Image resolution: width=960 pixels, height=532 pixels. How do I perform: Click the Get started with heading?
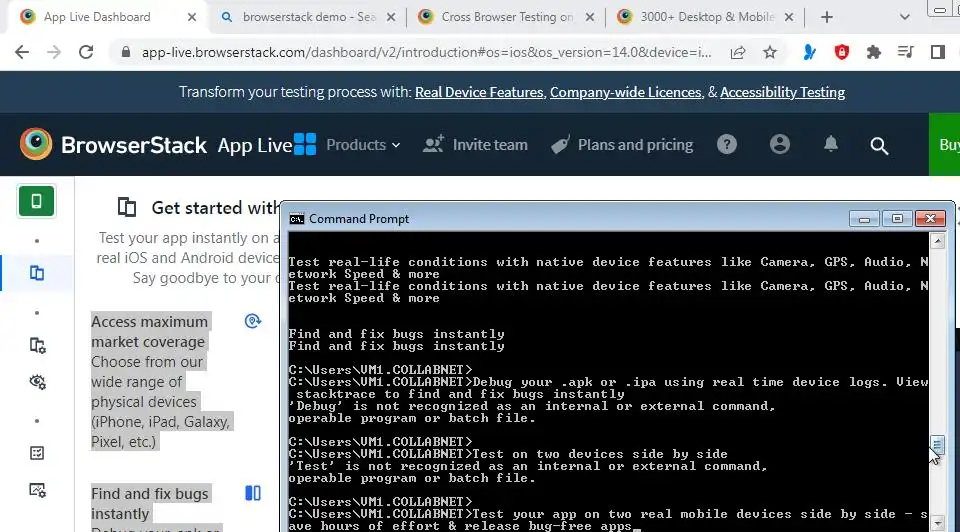point(215,208)
